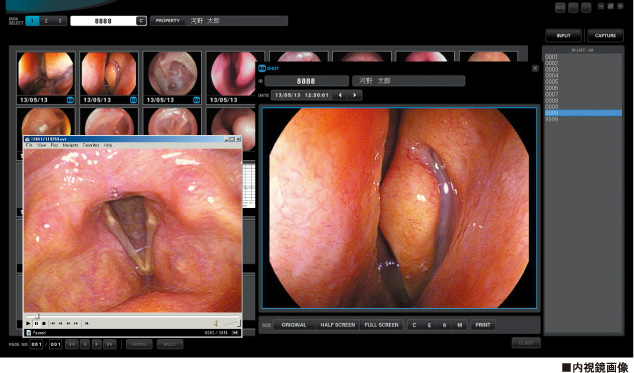Skip to previous track in video player
Image resolution: width=634 pixels, height=373 pixels.
(53, 323)
